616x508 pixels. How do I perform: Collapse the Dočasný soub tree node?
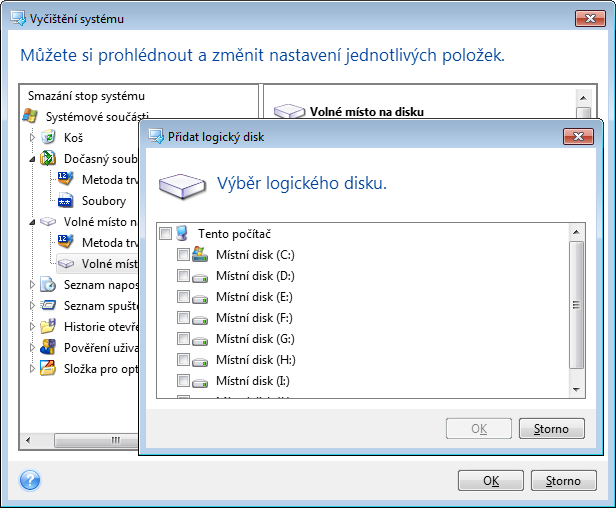coord(32,159)
